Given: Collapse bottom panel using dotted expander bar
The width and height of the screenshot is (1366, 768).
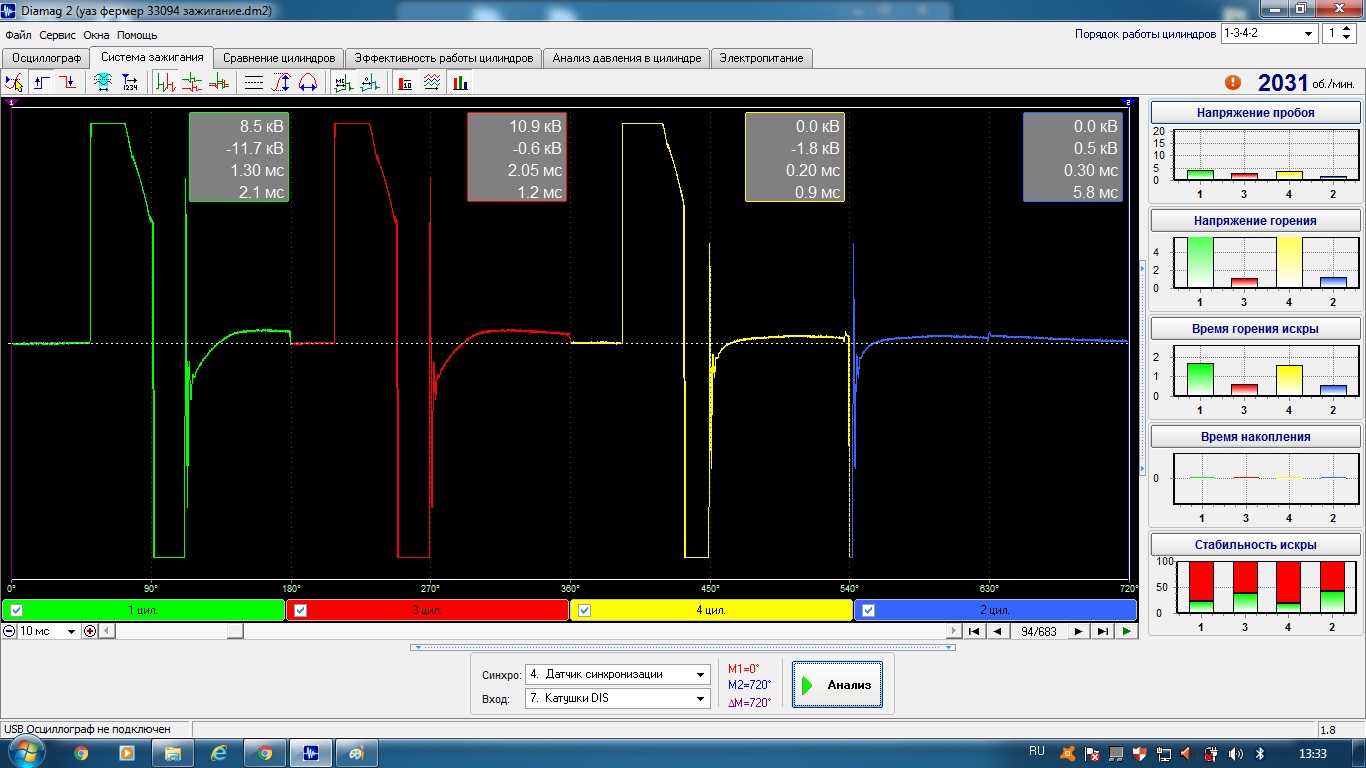Looking at the screenshot, I should (x=683, y=647).
